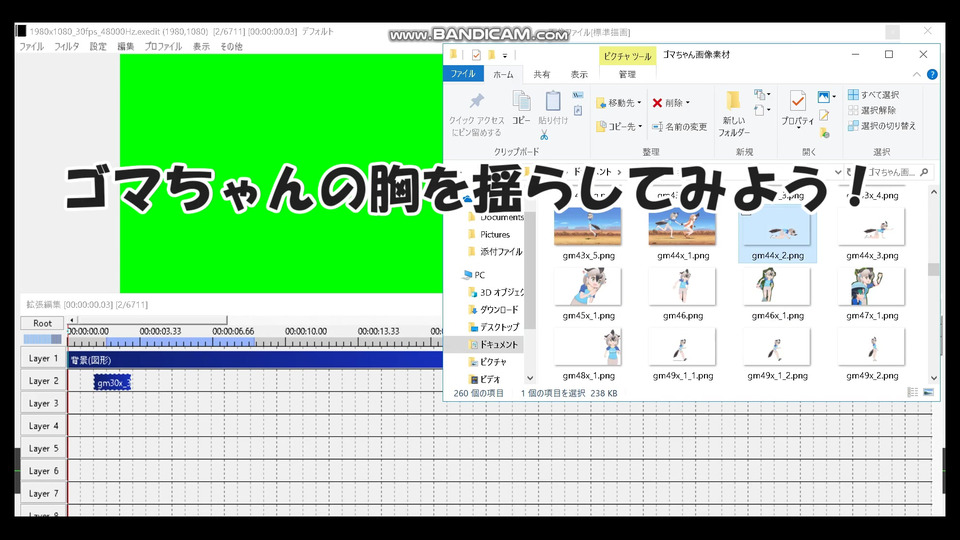This screenshot has height=540, width=960.
Task: Click scroll-down arrow of file list scrollbar
Action: coord(934,378)
